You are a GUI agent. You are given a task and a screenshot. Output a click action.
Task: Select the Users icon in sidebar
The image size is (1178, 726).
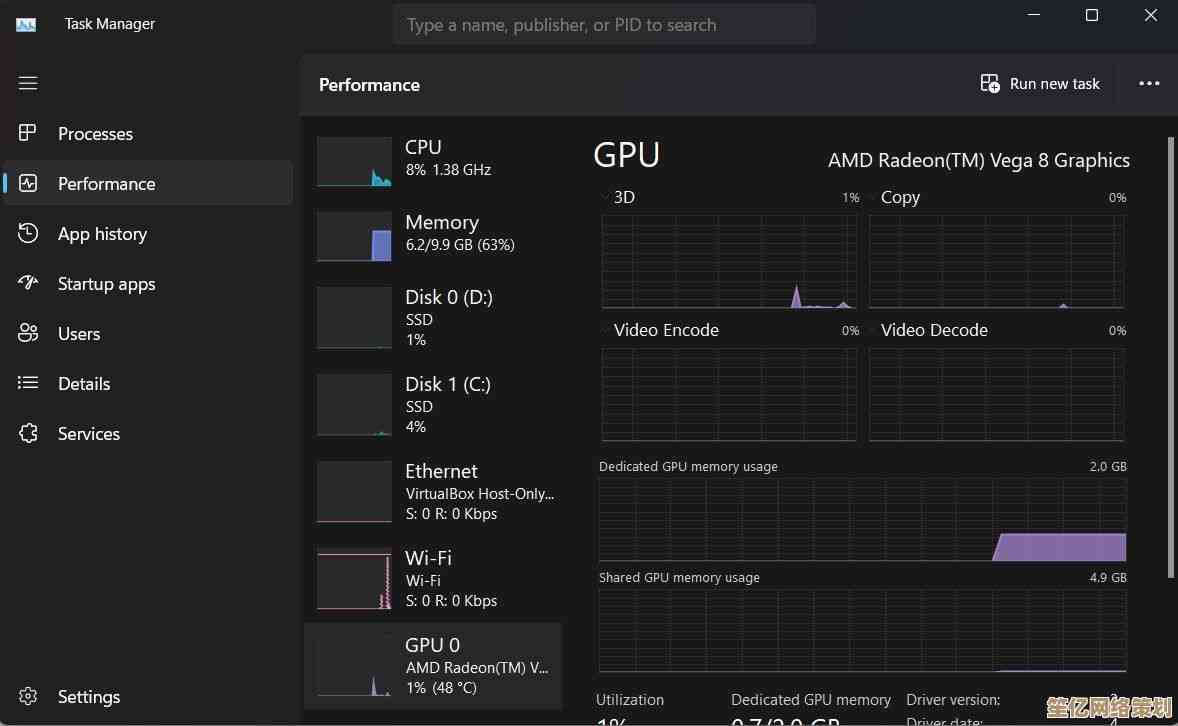pyautogui.click(x=28, y=333)
